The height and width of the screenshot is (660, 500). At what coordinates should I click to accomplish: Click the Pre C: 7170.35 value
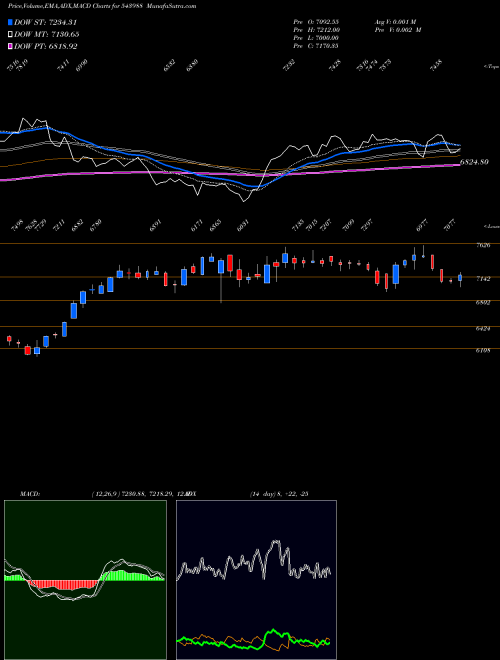click(316, 45)
